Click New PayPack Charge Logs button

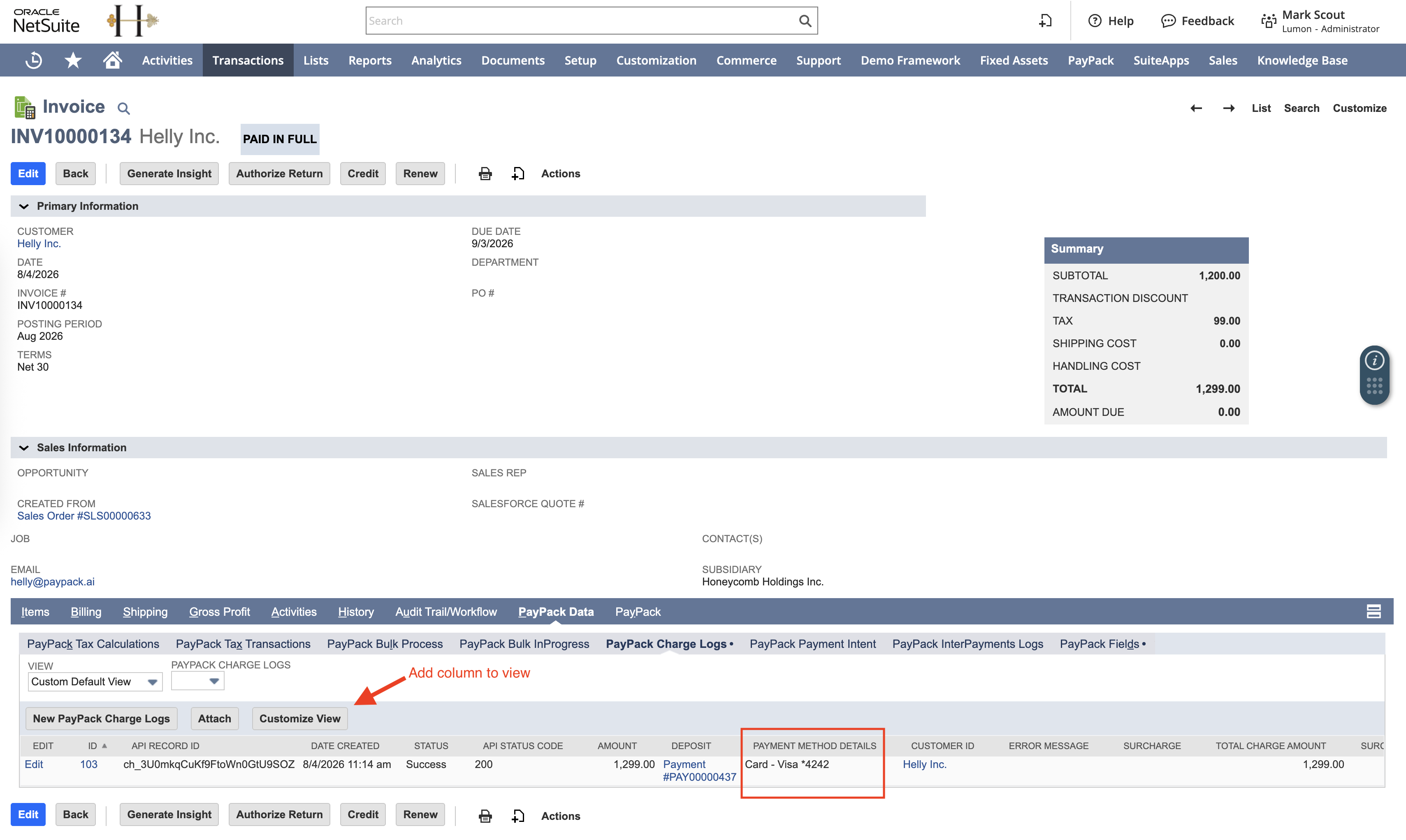(x=101, y=718)
